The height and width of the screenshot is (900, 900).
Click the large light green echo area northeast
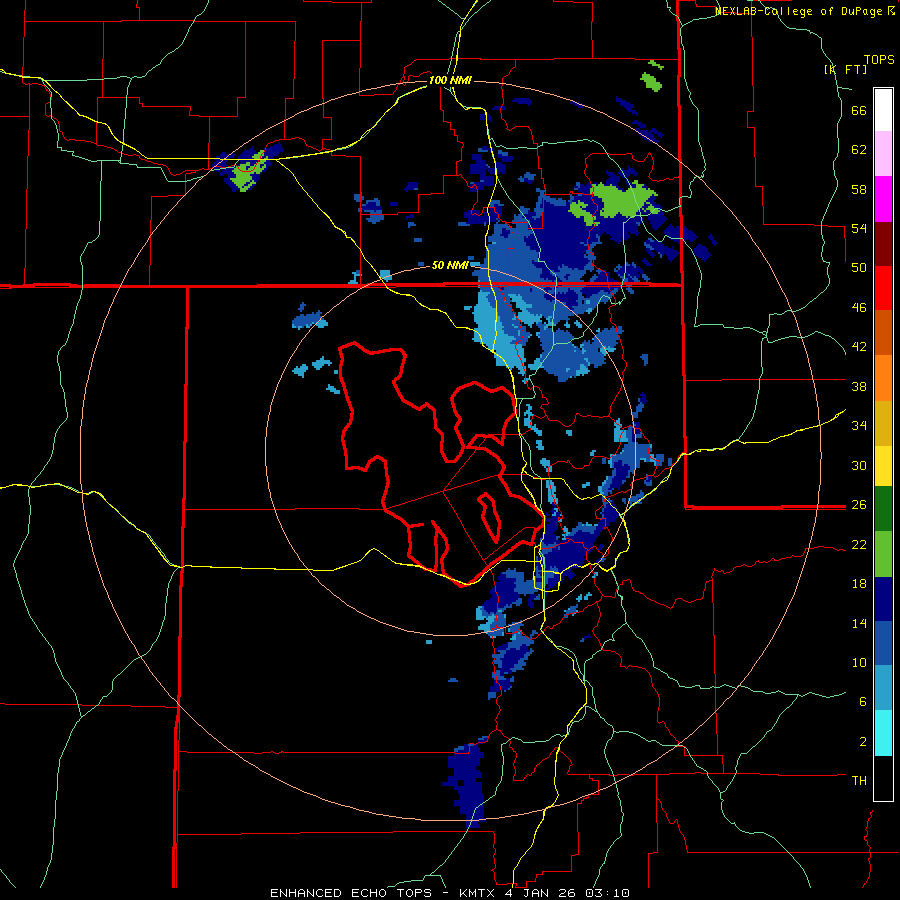click(x=622, y=200)
